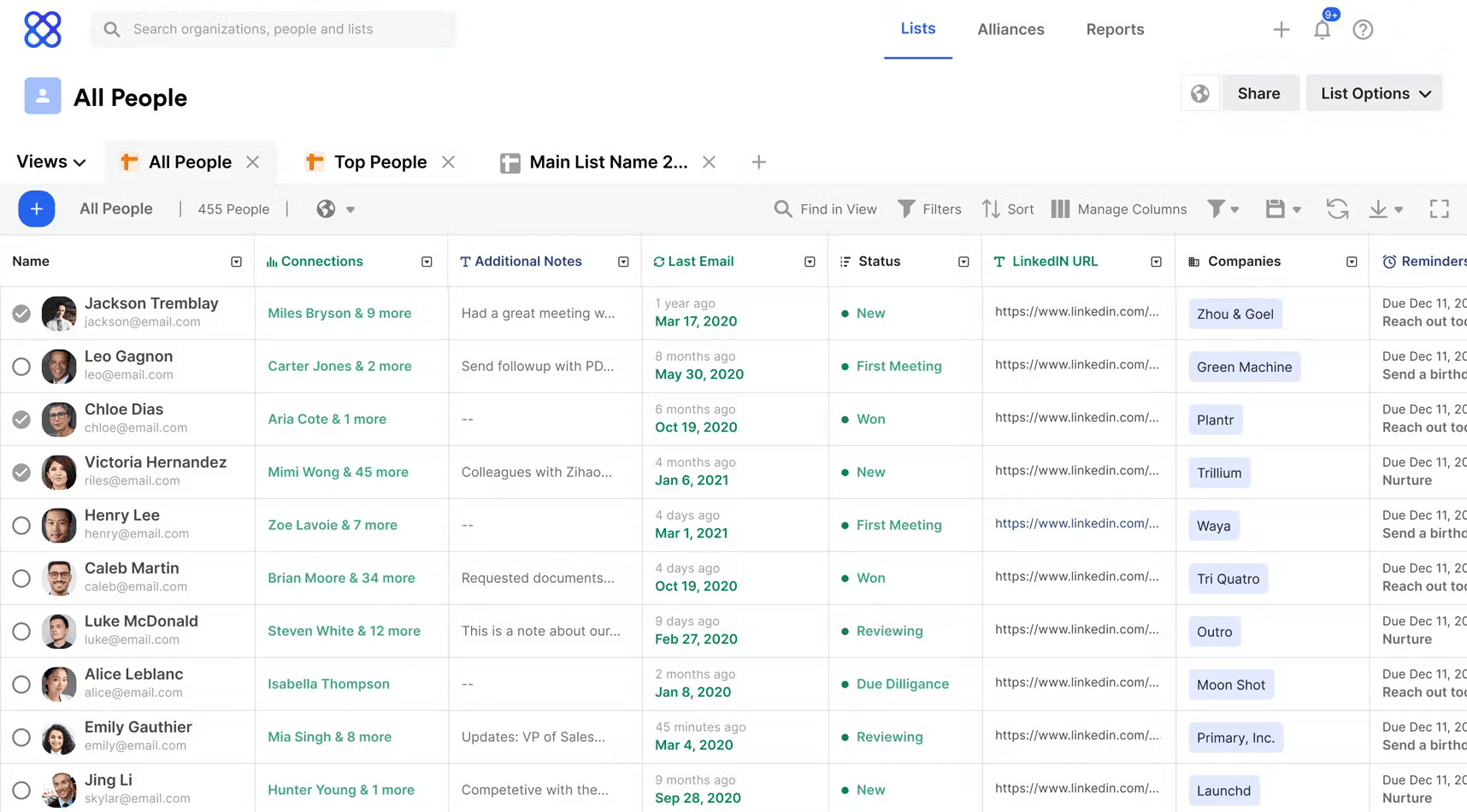The height and width of the screenshot is (812, 1467).
Task: Enter fullscreen with the expand icon
Action: point(1439,209)
